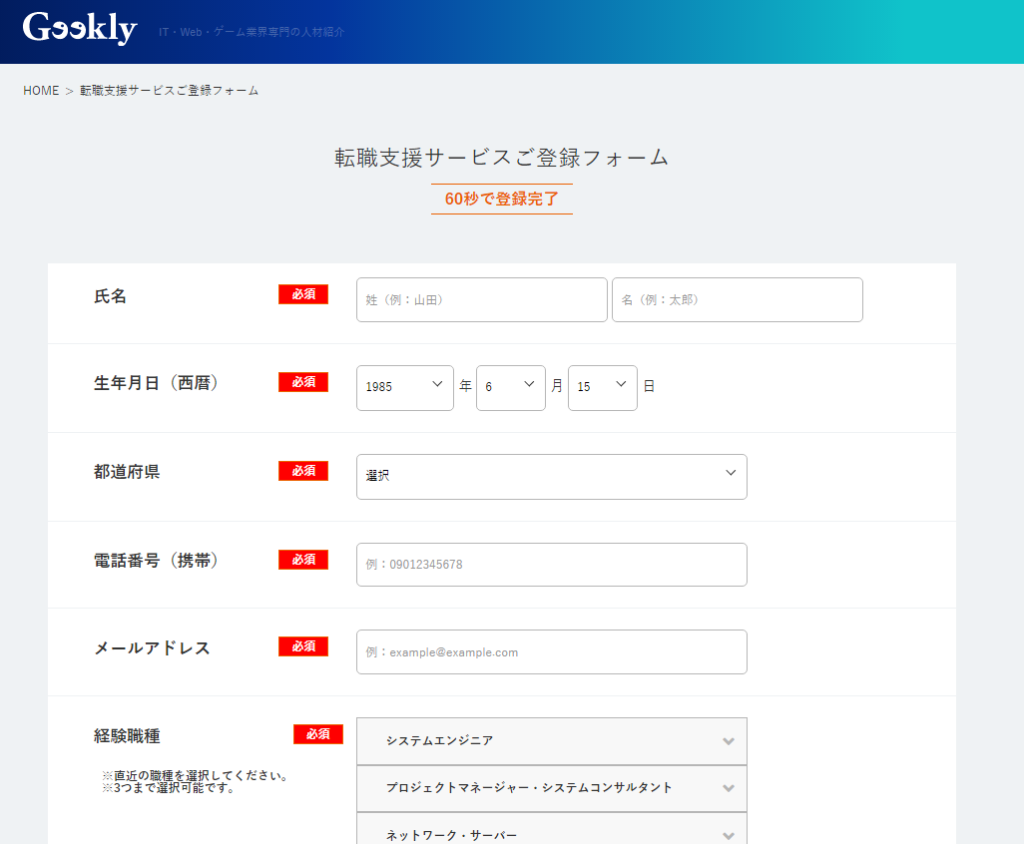Click the email address input field

tap(551, 652)
